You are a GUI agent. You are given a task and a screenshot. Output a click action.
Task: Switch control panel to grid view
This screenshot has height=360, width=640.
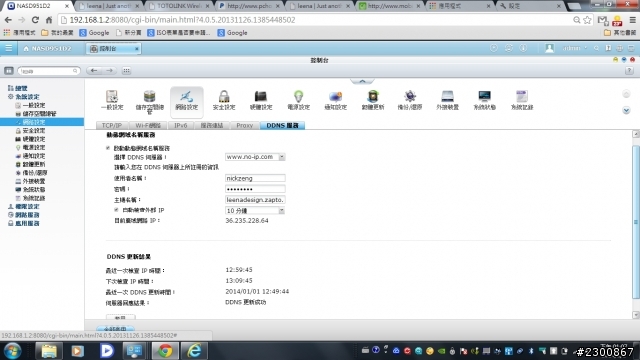click(x=126, y=71)
